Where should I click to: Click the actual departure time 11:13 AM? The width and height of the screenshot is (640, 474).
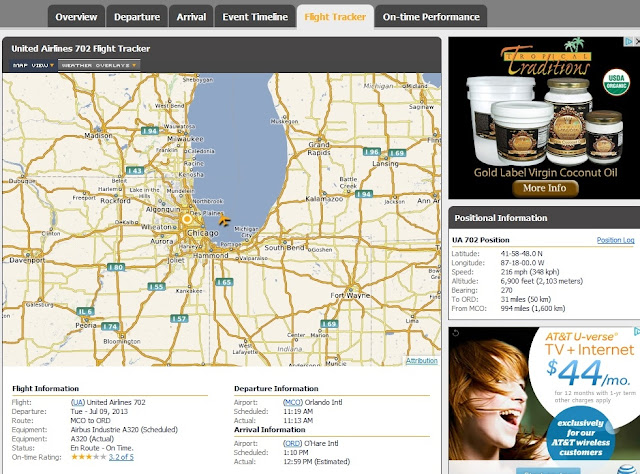(298, 421)
